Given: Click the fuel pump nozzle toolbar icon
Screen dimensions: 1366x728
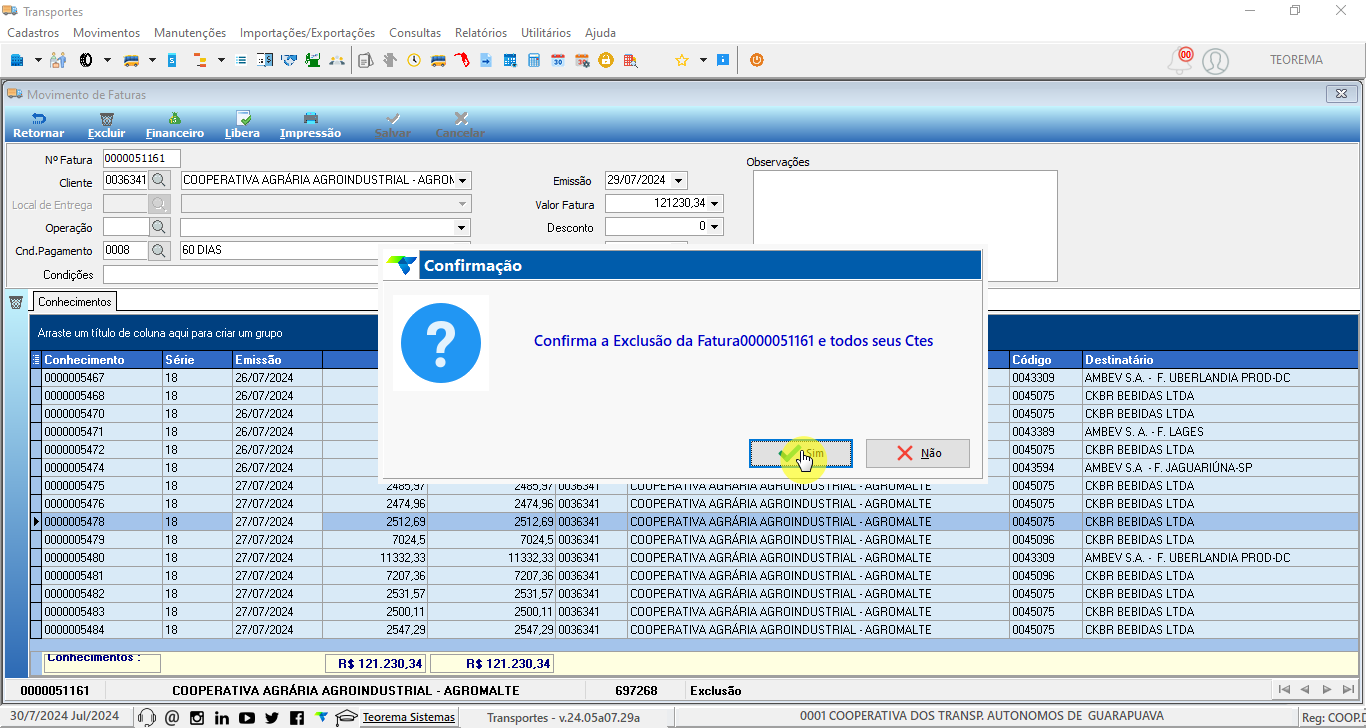Looking at the screenshot, I should (461, 60).
